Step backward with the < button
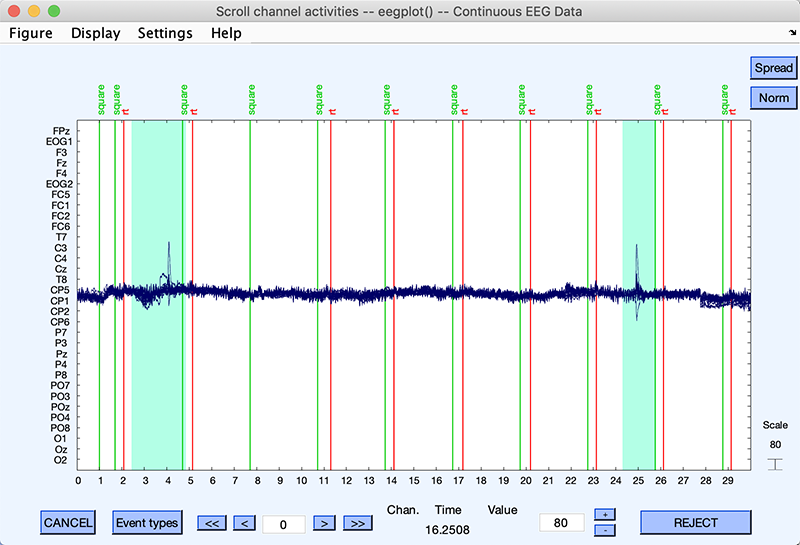Viewport: 800px width, 545px height. [x=245, y=522]
